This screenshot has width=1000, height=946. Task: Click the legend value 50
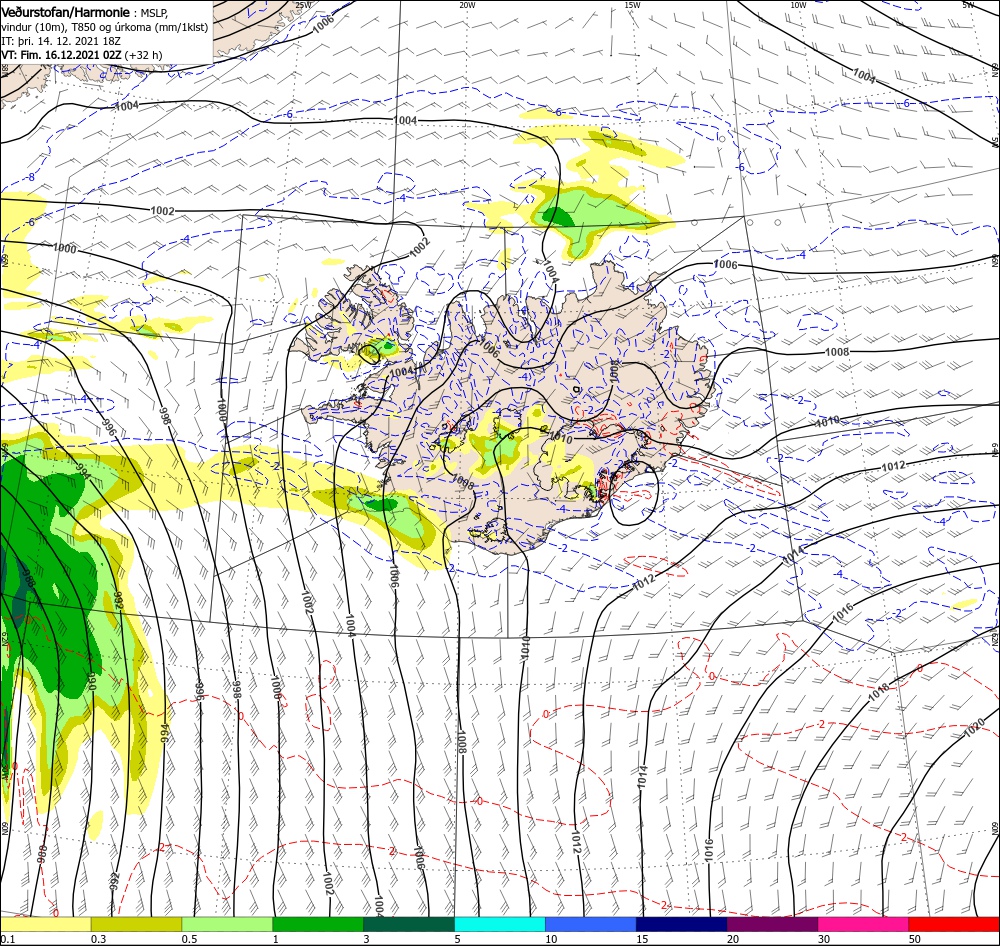point(915,939)
